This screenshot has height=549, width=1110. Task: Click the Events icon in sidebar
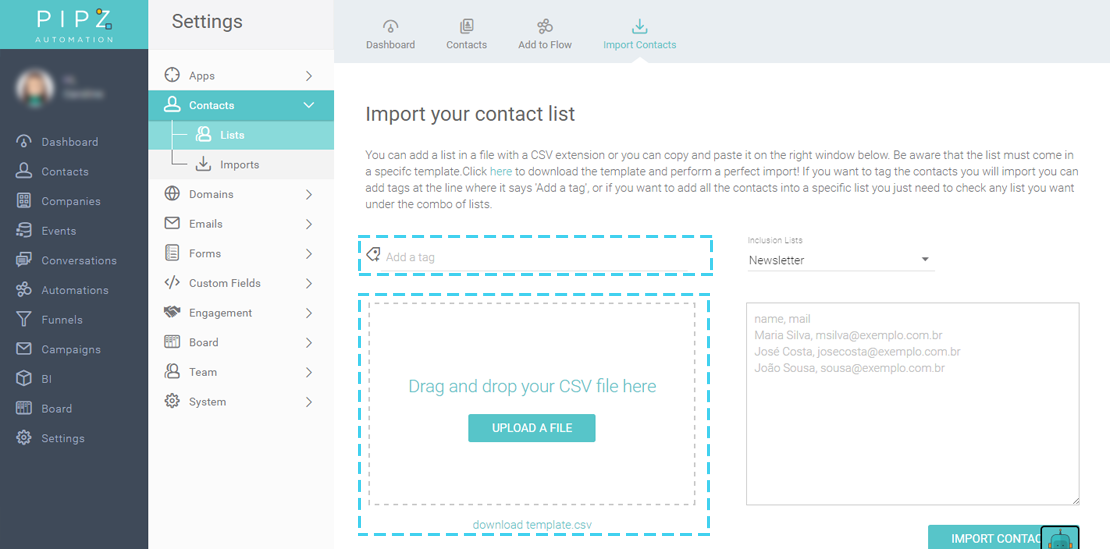tap(24, 231)
